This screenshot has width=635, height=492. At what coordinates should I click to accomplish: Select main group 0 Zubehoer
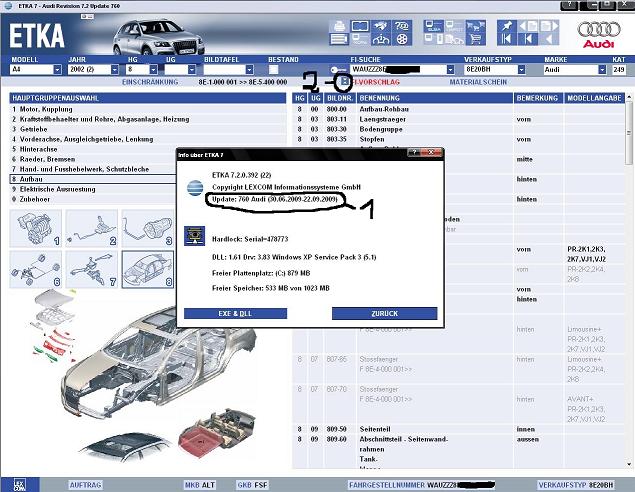[93, 199]
